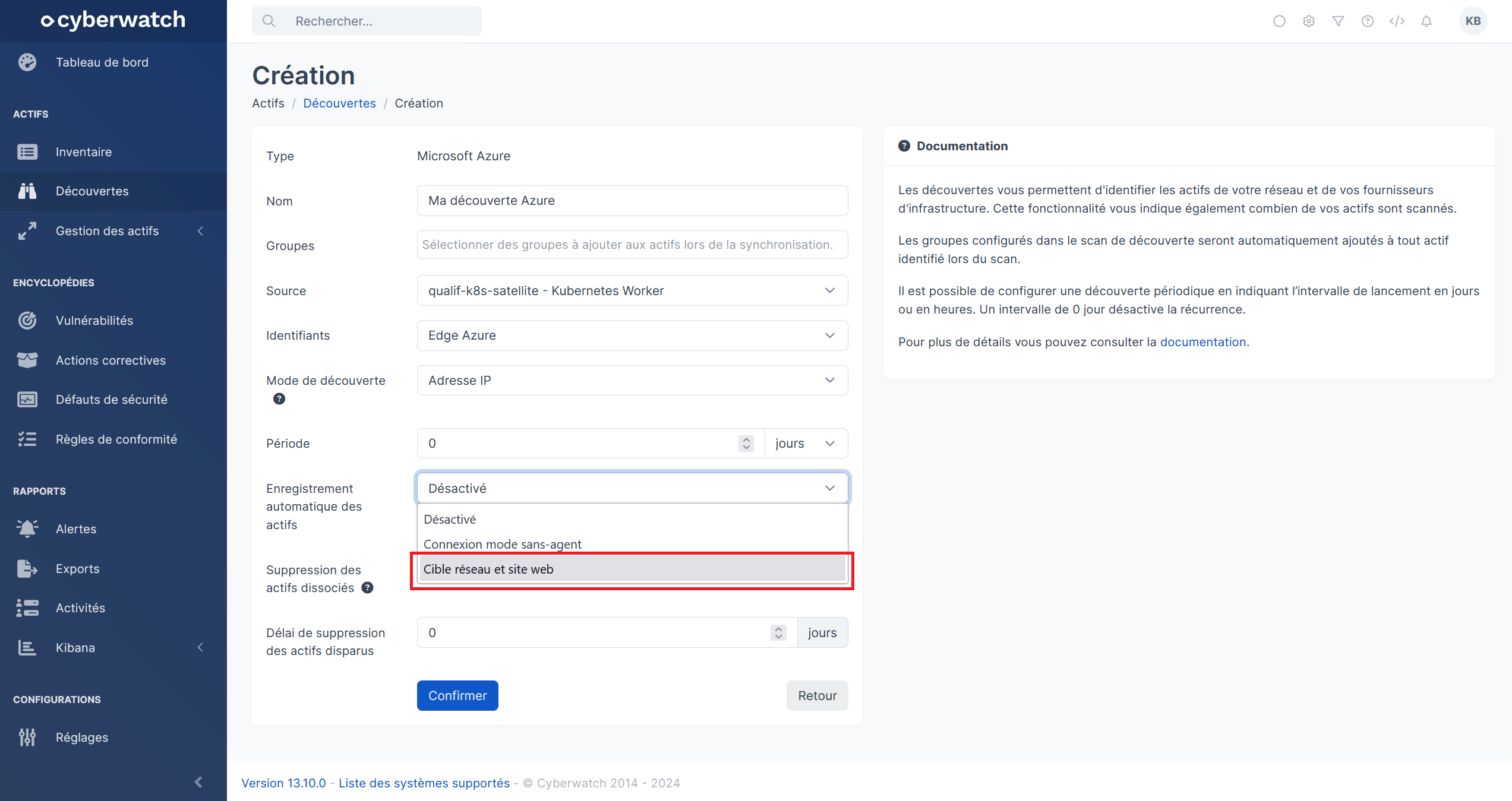Click the Inventaire list icon

[x=27, y=152]
